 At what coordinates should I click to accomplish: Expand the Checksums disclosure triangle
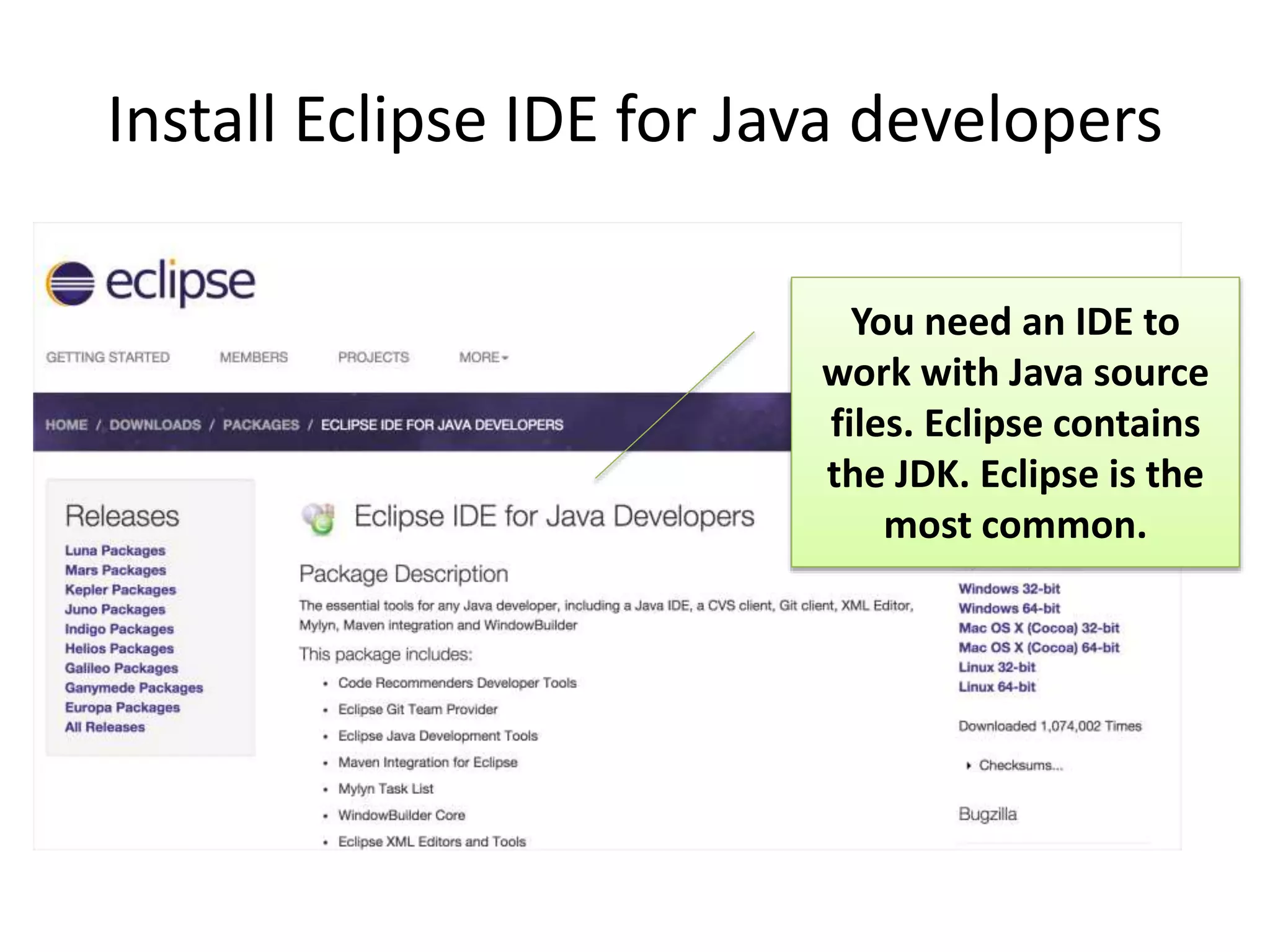[969, 765]
